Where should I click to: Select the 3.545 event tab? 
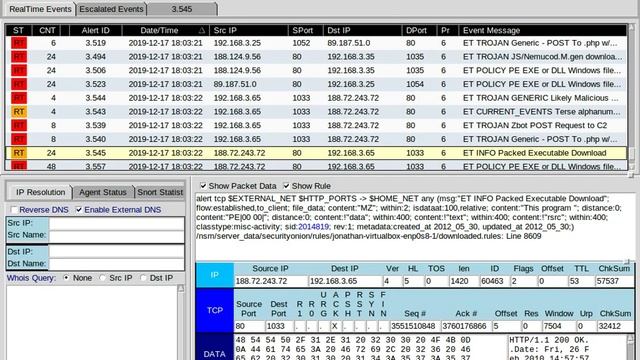pos(182,9)
